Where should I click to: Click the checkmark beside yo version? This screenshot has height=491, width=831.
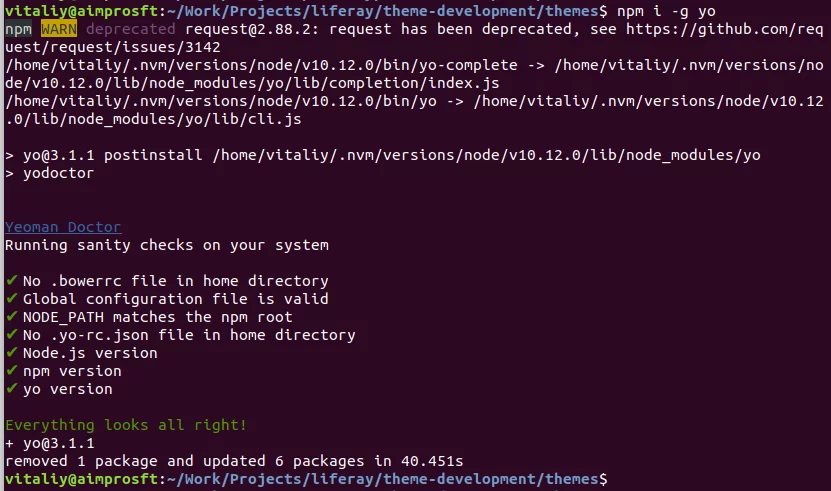[x=12, y=388]
